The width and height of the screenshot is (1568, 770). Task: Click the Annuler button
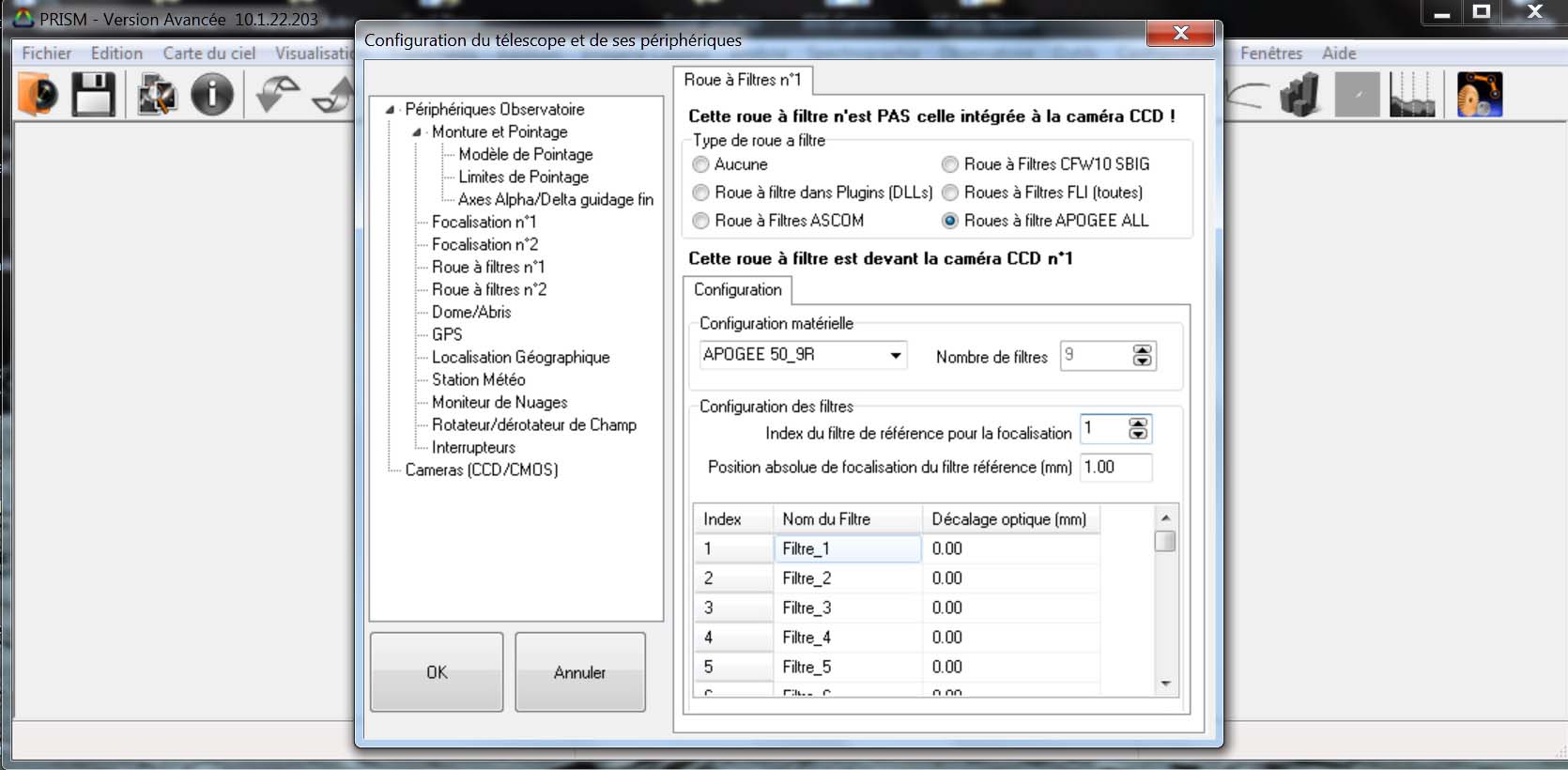pyautogui.click(x=579, y=672)
